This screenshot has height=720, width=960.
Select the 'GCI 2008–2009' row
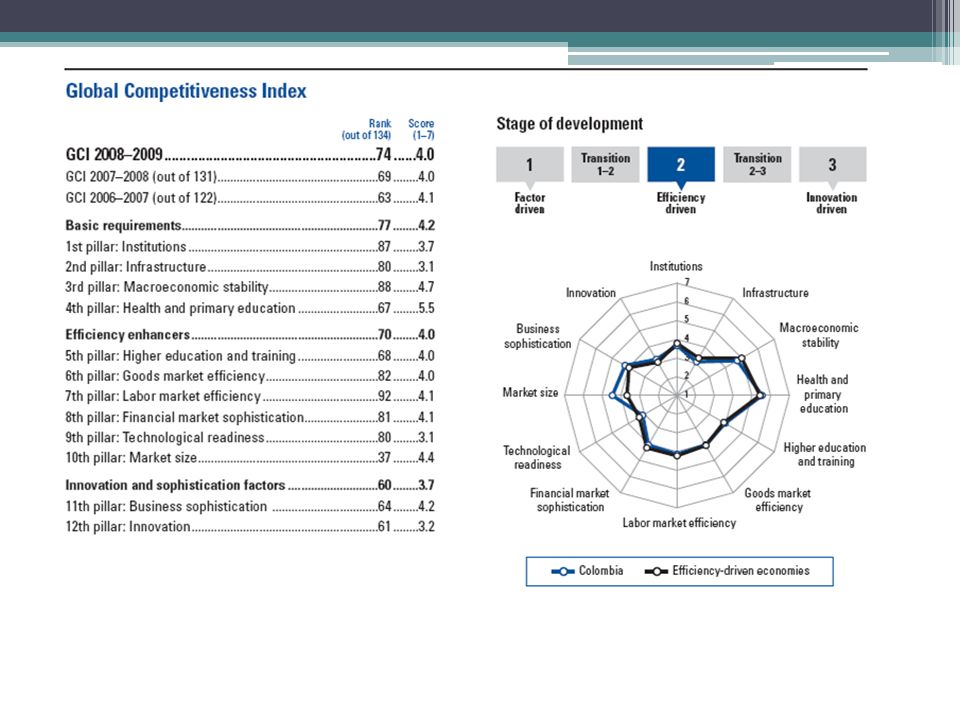250,154
